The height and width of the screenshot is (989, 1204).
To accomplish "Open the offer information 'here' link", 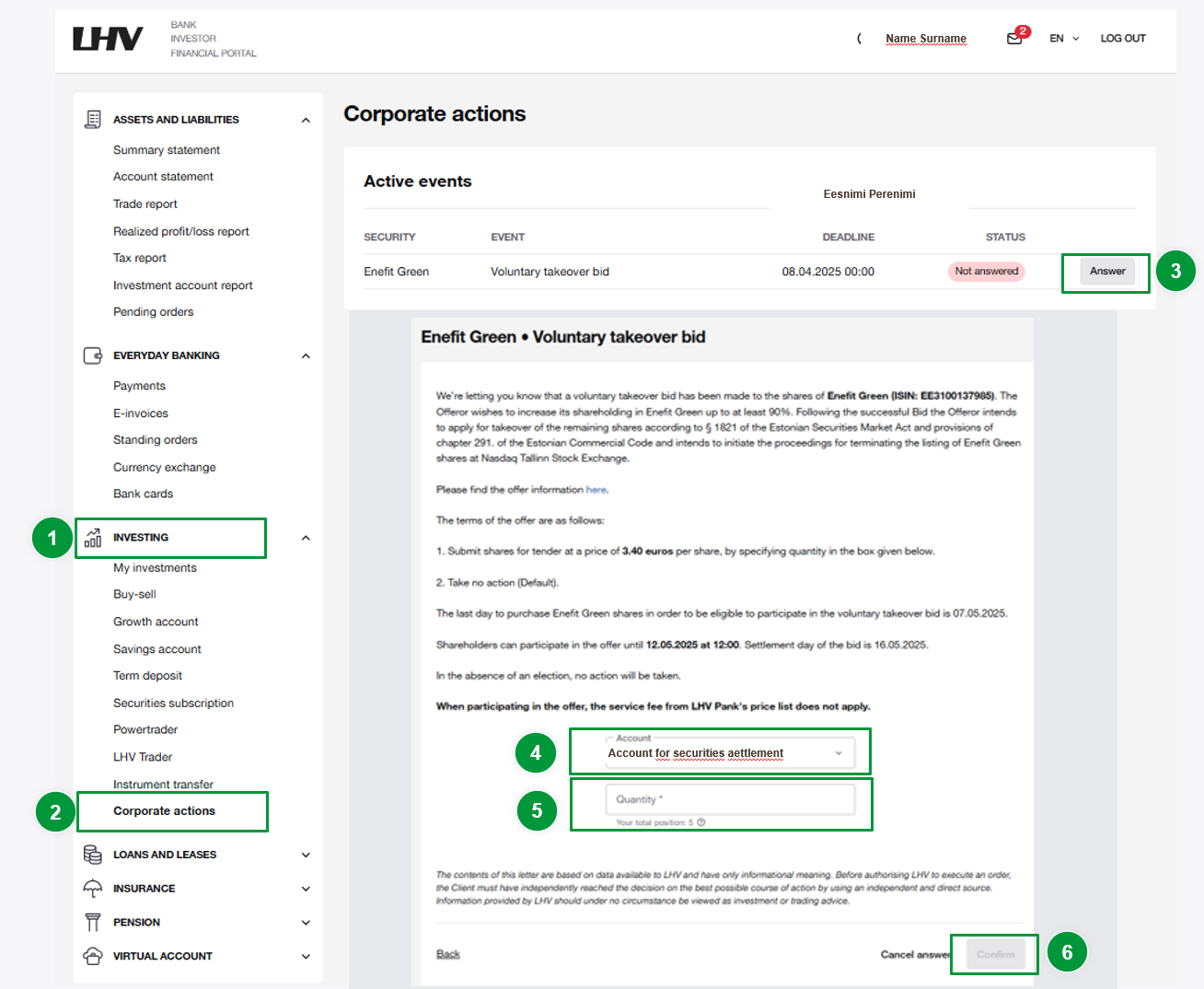I will coord(596,490).
